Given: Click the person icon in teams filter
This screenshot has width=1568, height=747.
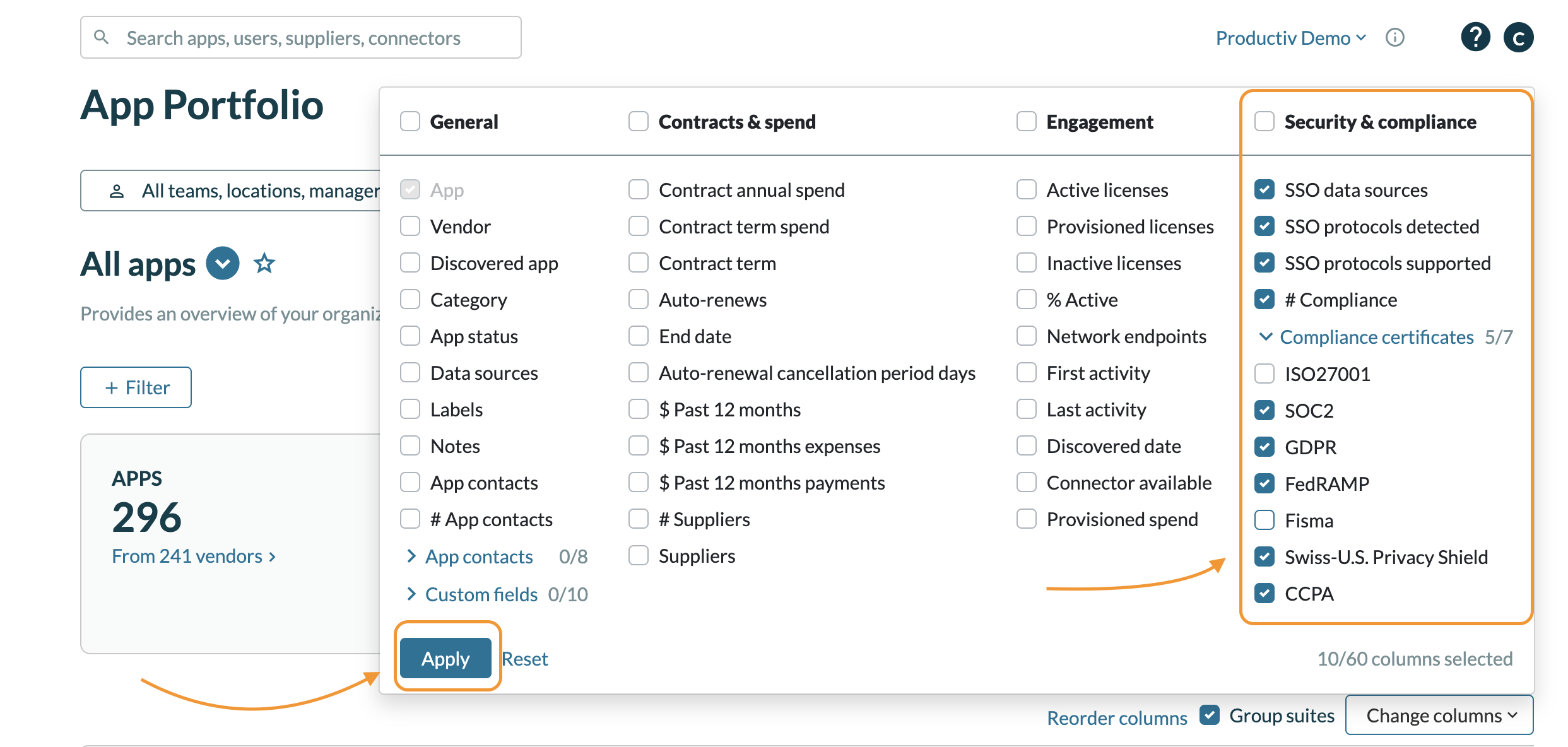Looking at the screenshot, I should [x=117, y=191].
